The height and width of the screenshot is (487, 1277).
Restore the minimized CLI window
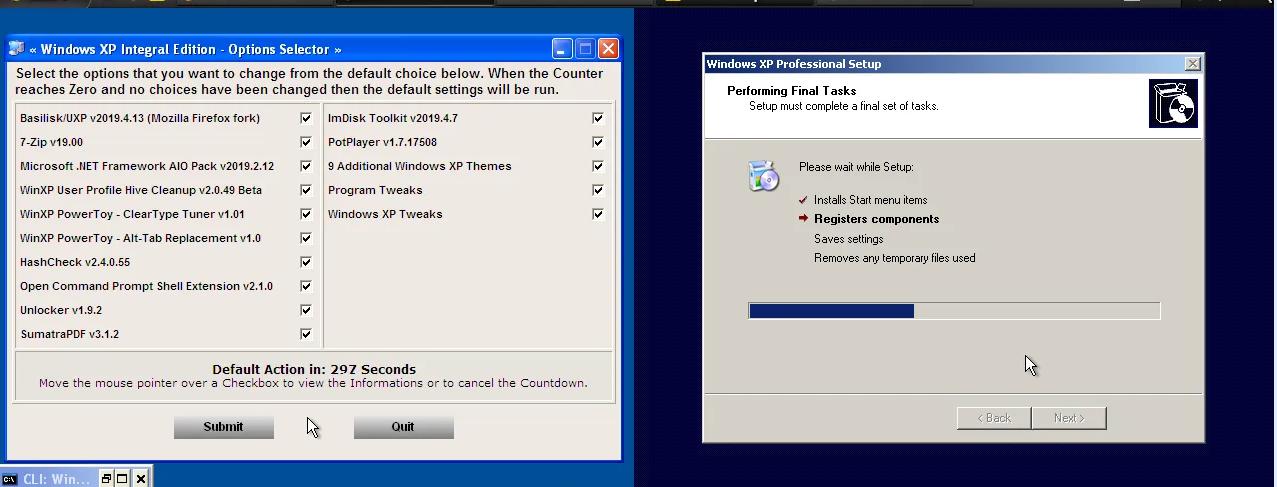point(106,479)
